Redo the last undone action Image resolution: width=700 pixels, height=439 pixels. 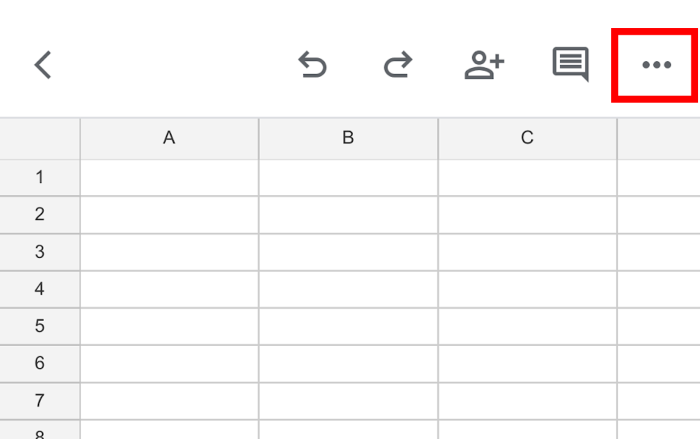[x=398, y=65]
